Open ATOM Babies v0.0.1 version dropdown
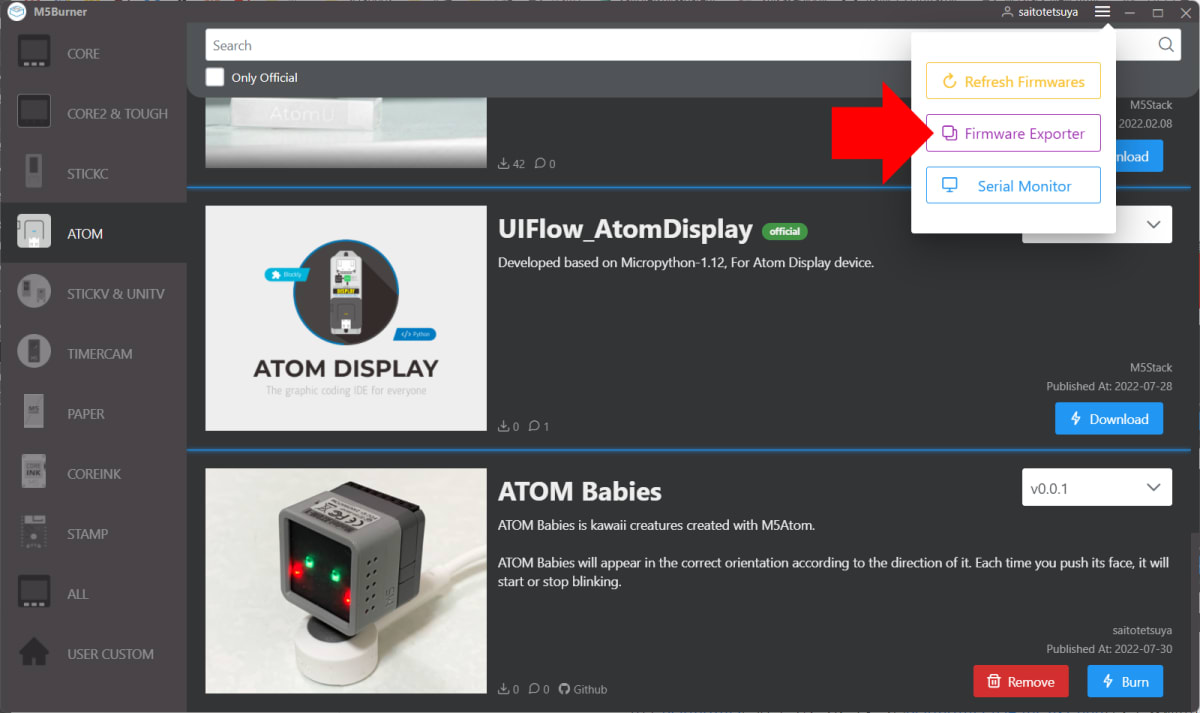 click(x=1096, y=489)
